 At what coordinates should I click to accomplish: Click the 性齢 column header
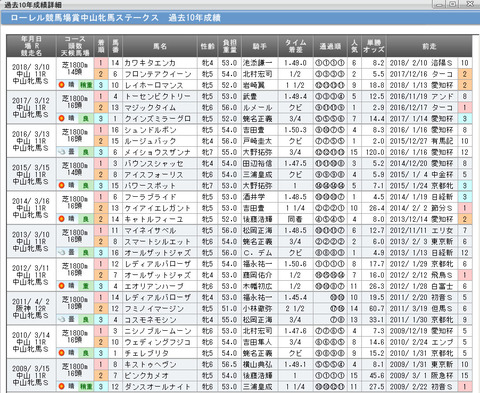207,46
